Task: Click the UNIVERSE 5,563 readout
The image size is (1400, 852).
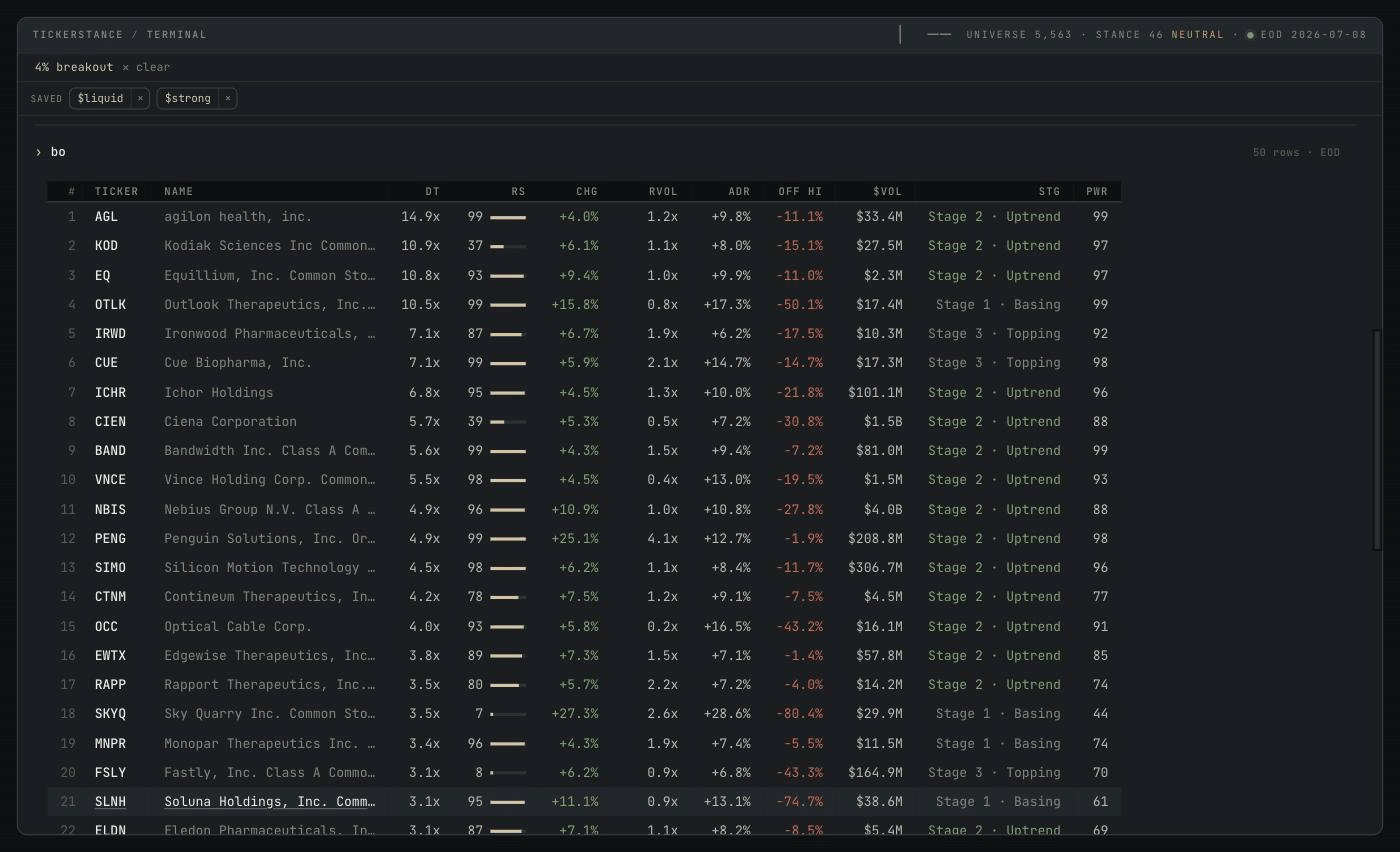Action: 1019,34
